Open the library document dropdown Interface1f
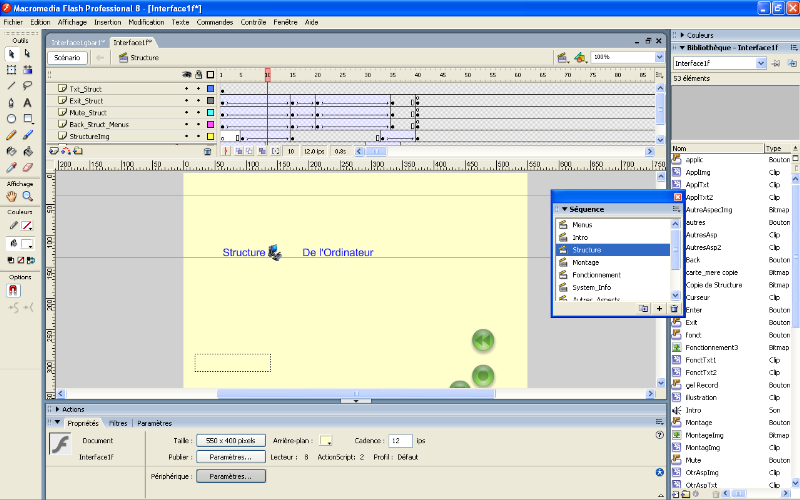 761,63
